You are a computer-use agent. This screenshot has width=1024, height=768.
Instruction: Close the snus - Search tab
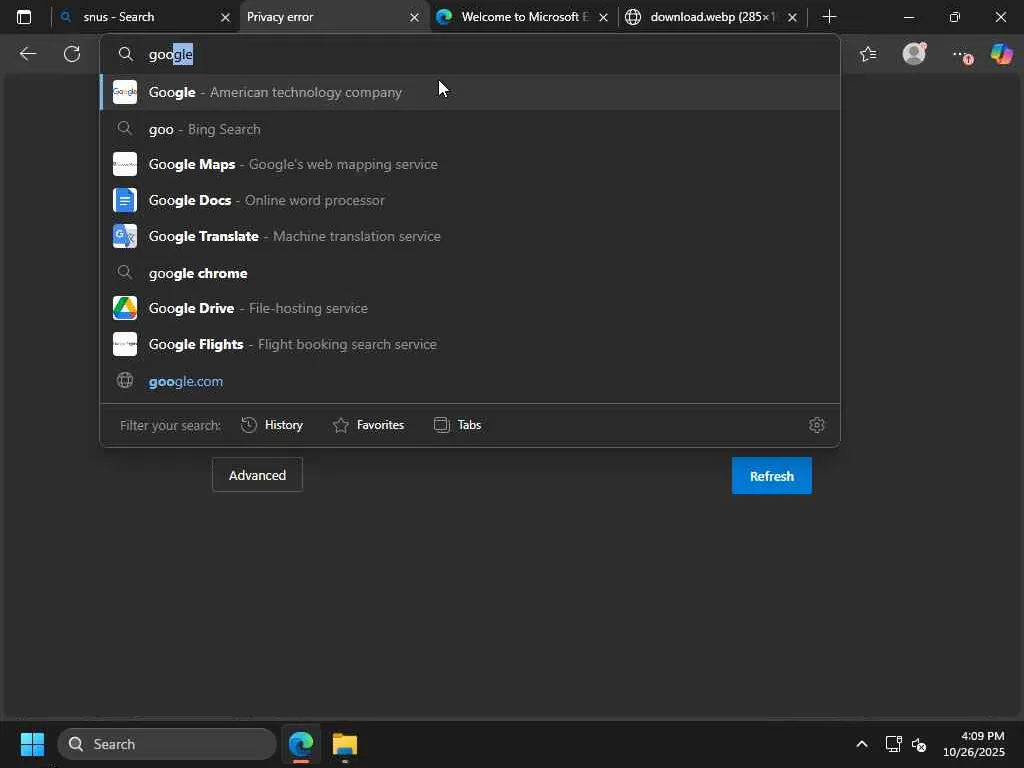pos(225,17)
